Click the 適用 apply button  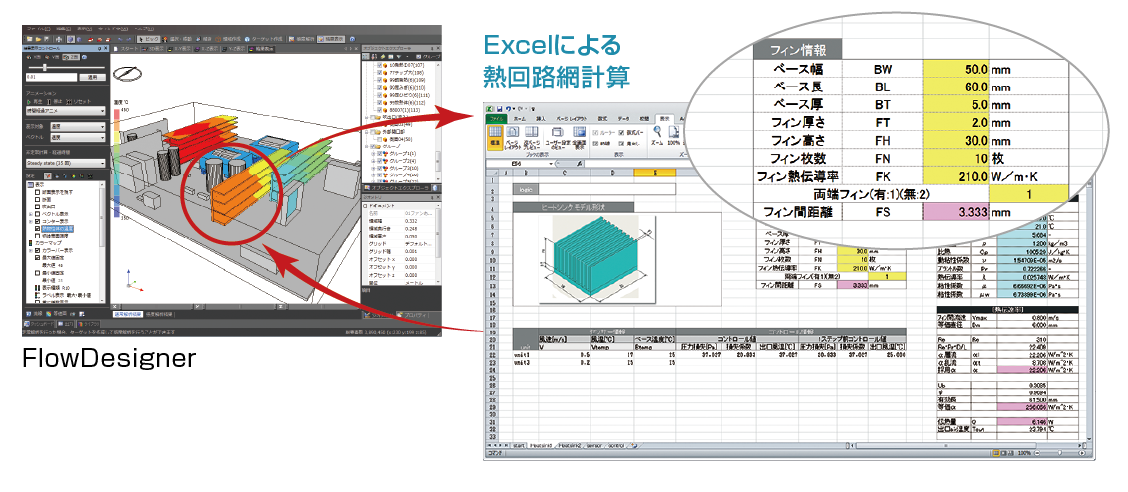[x=92, y=77]
